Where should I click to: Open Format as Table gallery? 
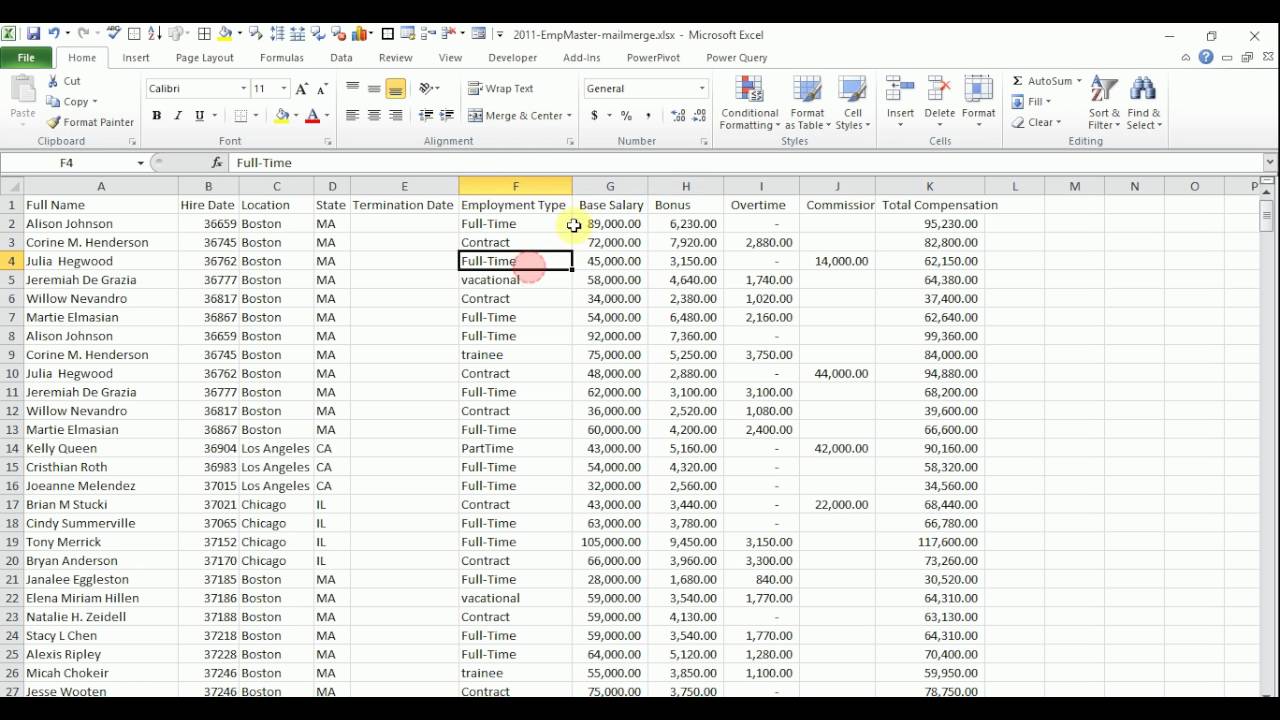807,103
